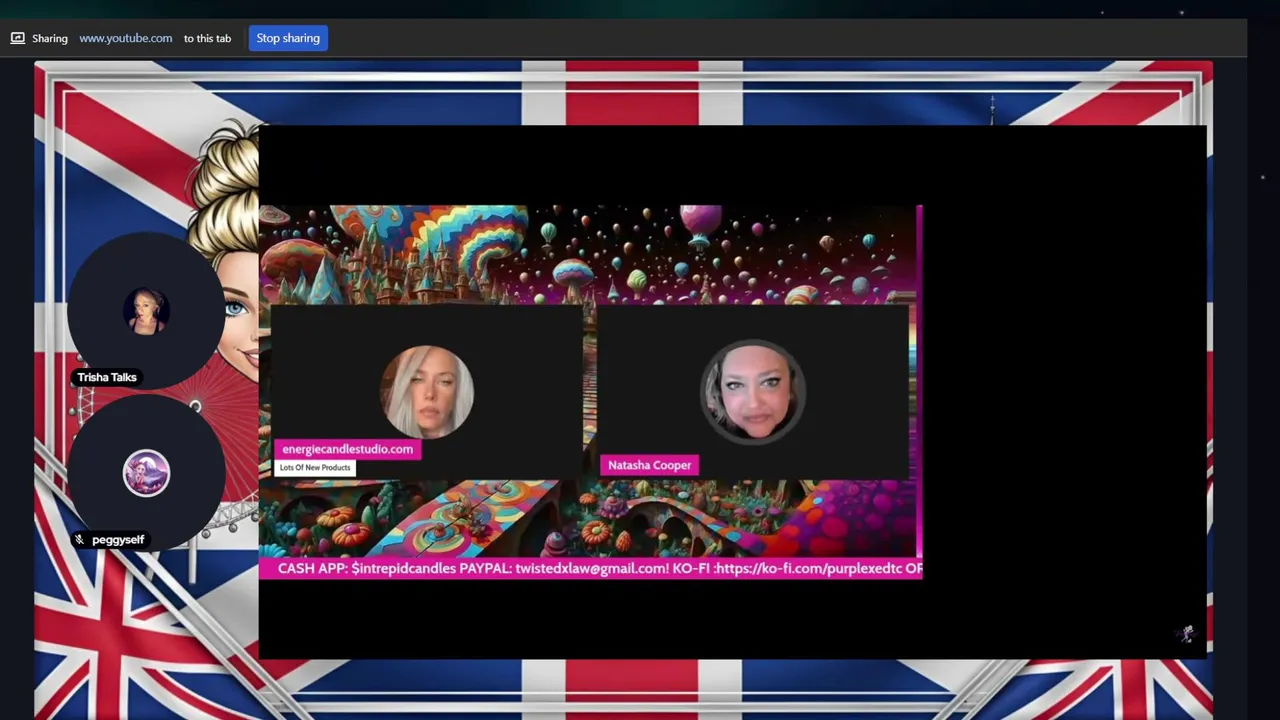Screen dimensions: 1280x720
Task: Click the Trisha Talks name label
Action: [x=107, y=377]
